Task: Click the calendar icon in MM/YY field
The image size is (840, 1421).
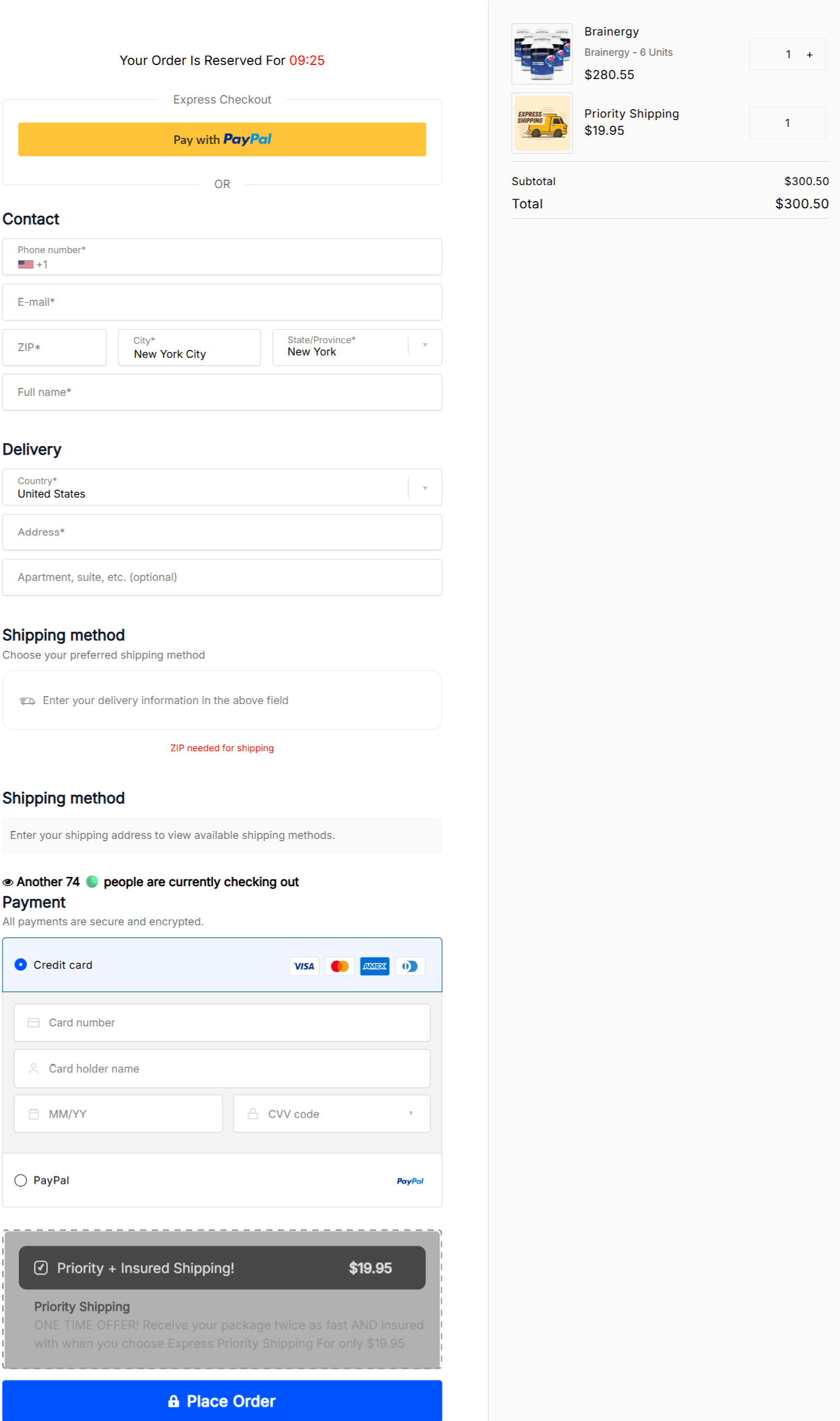Action: [34, 1114]
